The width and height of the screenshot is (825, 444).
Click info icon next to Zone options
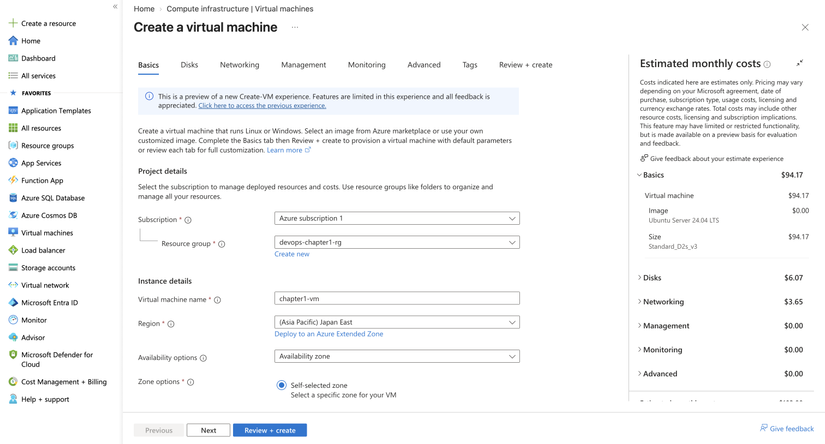coord(190,382)
